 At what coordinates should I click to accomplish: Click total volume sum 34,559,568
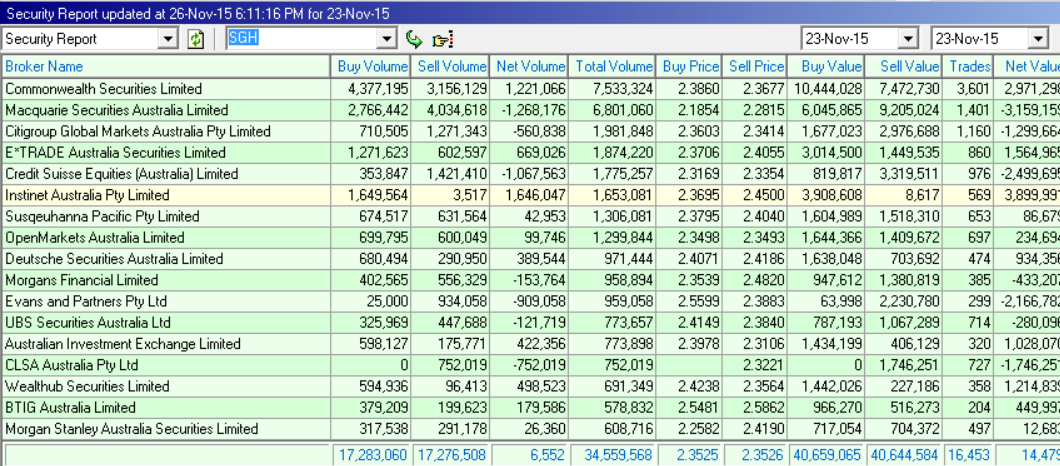click(x=612, y=455)
